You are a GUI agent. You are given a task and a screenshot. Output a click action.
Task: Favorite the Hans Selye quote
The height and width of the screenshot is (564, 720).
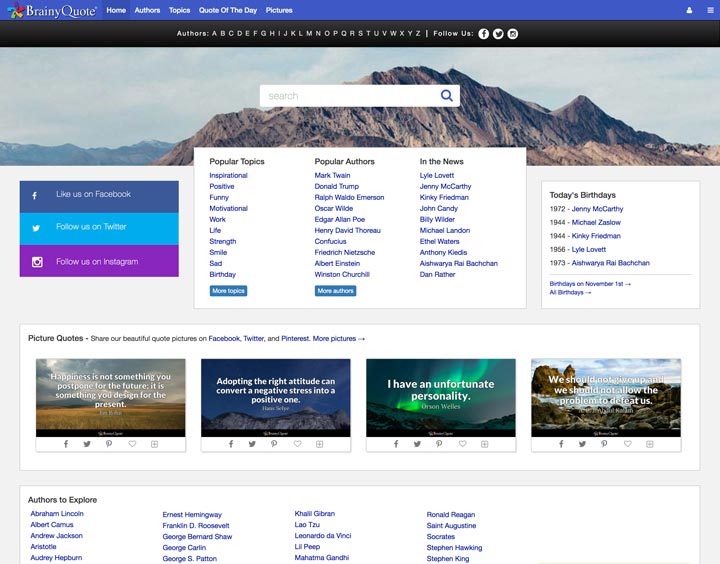click(x=298, y=444)
